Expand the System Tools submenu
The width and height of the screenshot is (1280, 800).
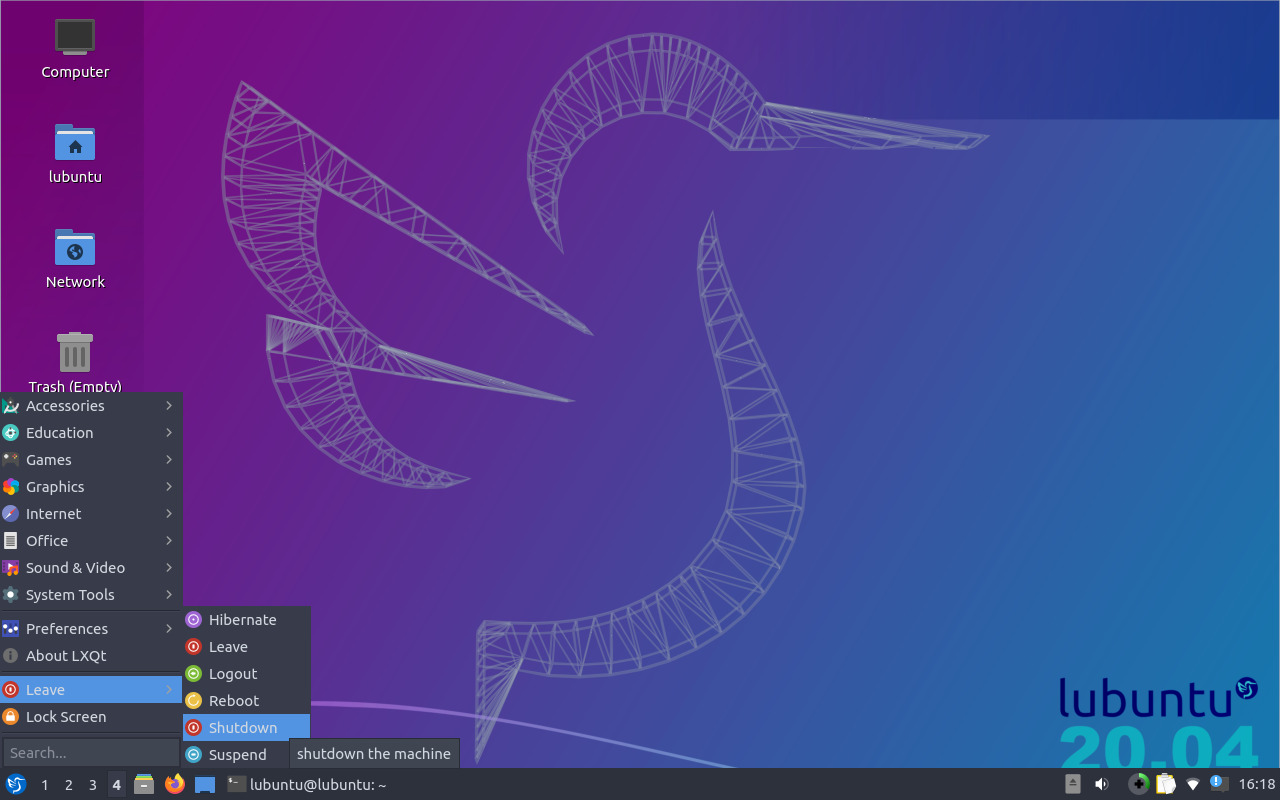tap(90, 595)
